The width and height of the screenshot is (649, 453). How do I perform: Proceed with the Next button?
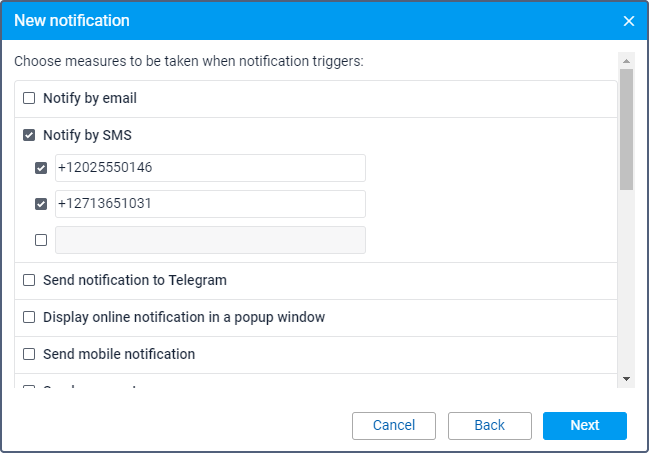pyautogui.click(x=585, y=426)
